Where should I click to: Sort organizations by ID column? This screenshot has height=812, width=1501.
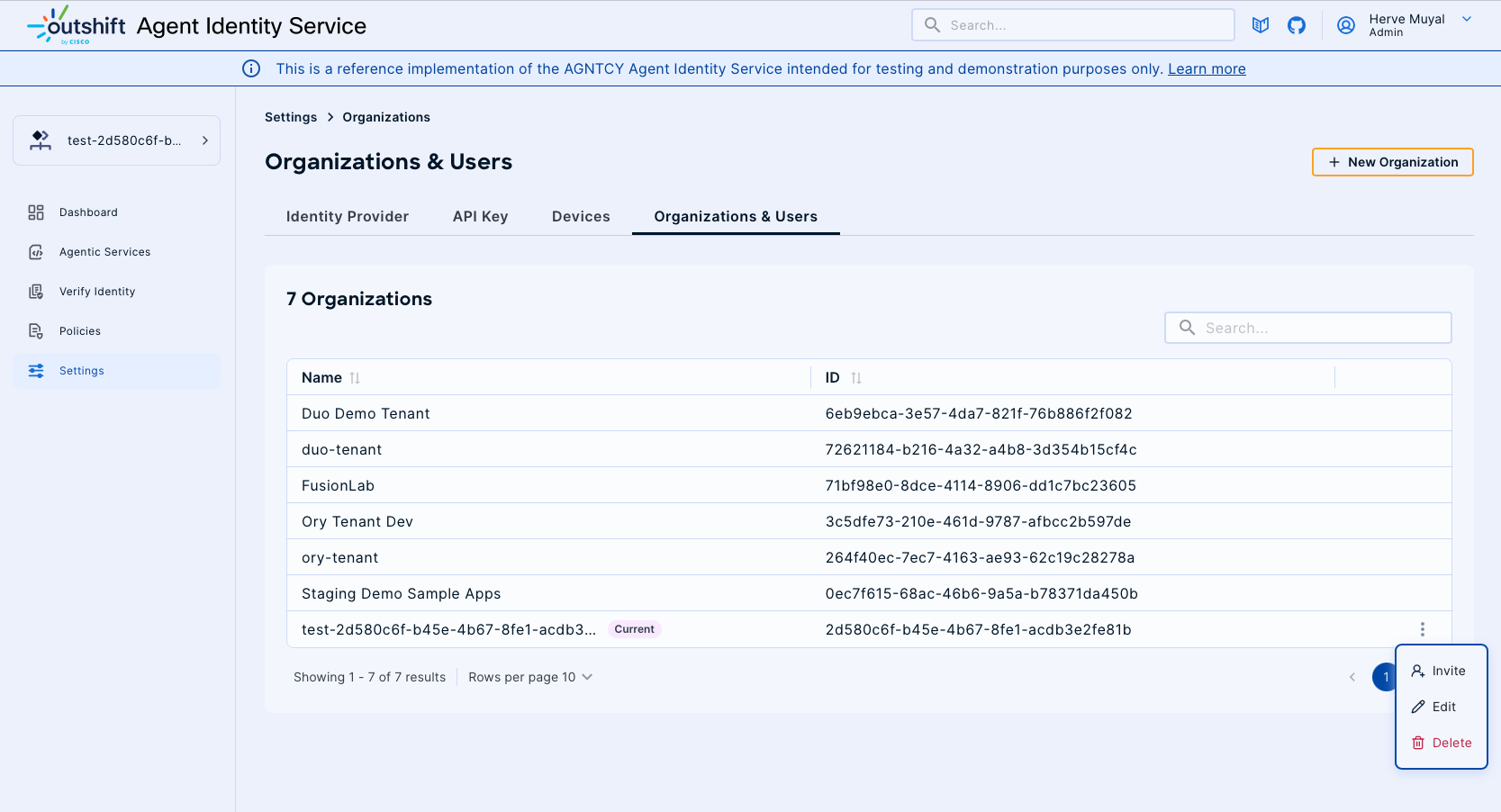click(x=855, y=378)
